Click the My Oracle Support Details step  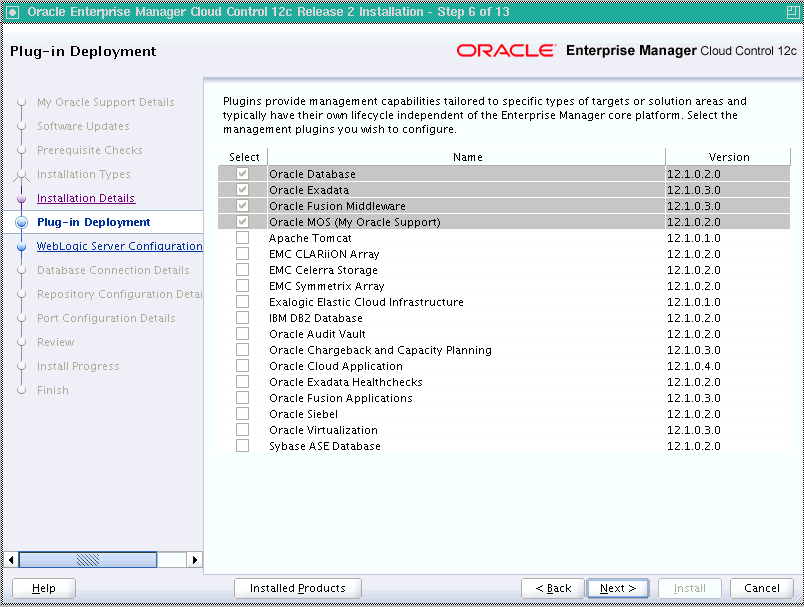[x=106, y=102]
